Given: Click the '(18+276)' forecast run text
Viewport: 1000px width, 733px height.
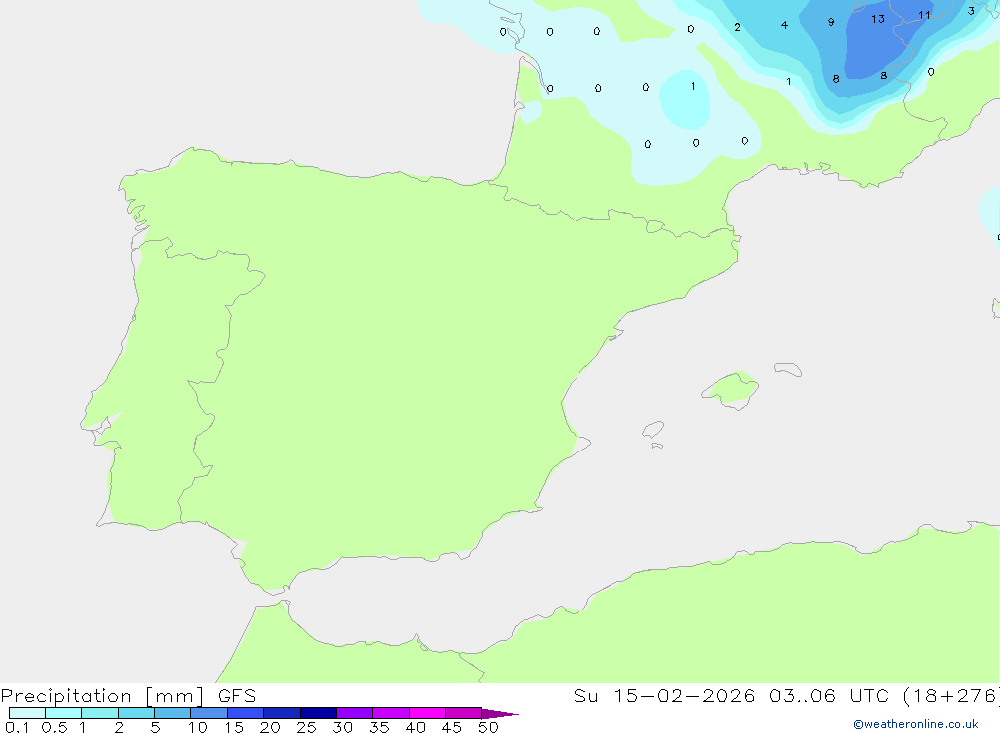Looking at the screenshot, I should (951, 695).
